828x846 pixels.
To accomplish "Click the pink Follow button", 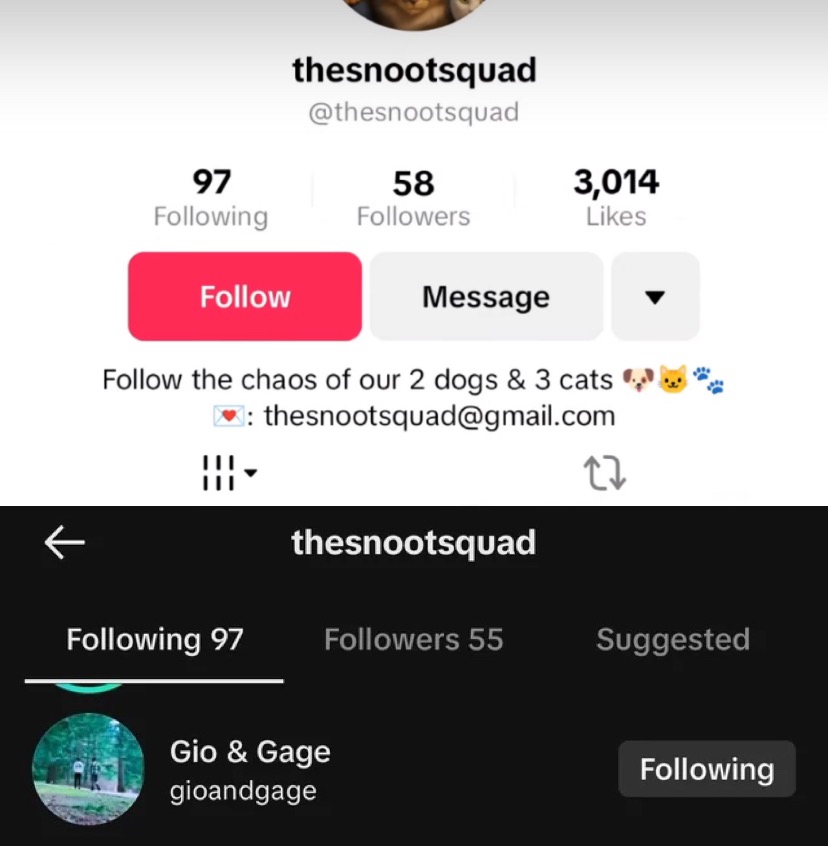I will pyautogui.click(x=245, y=296).
